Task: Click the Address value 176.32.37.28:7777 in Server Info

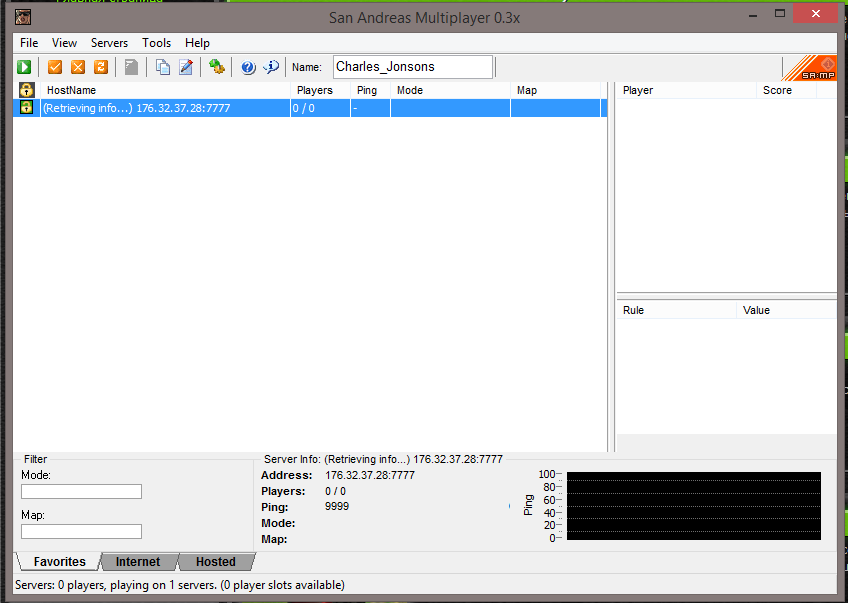Action: pyautogui.click(x=370, y=475)
